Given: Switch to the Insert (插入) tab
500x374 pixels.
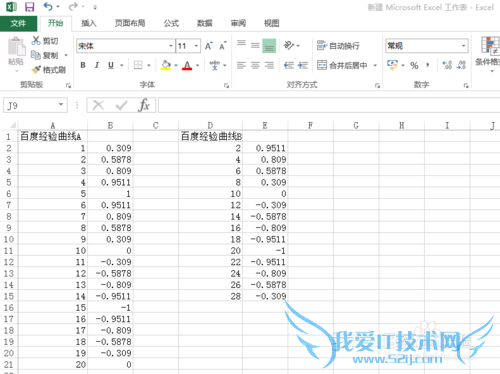Looking at the screenshot, I should point(89,23).
